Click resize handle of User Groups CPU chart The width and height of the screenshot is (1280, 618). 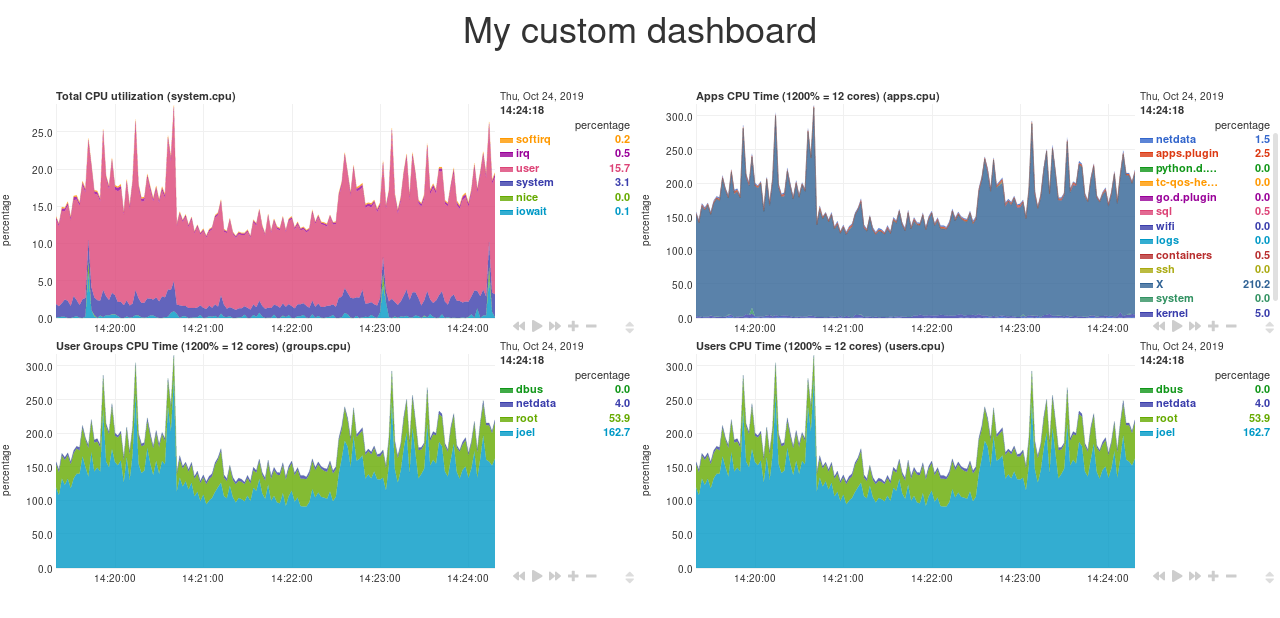[629, 576]
